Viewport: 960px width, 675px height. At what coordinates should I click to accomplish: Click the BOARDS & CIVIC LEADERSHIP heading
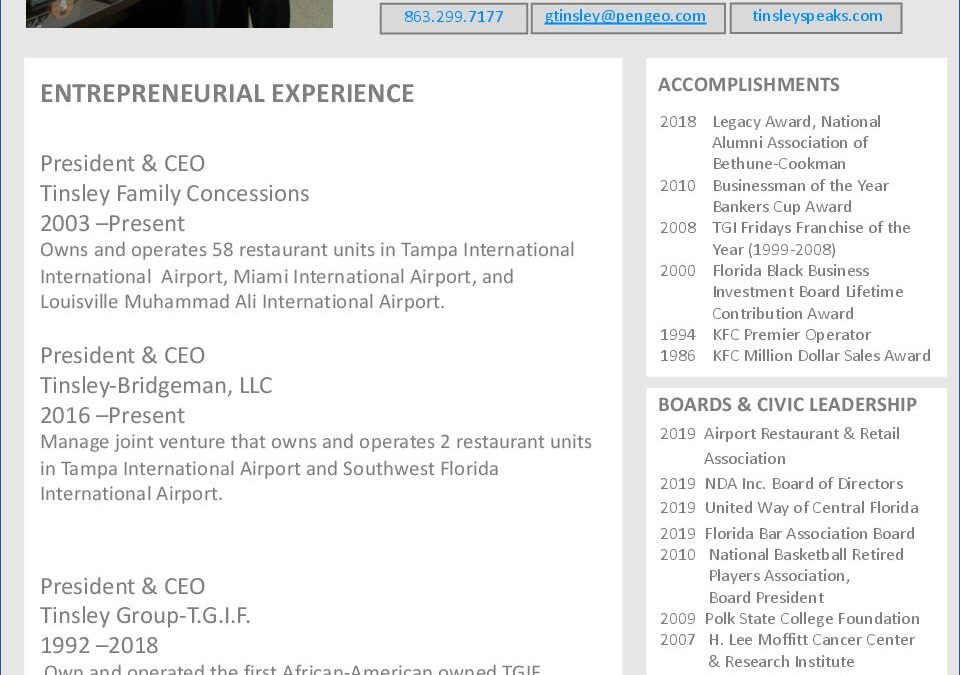(x=787, y=405)
